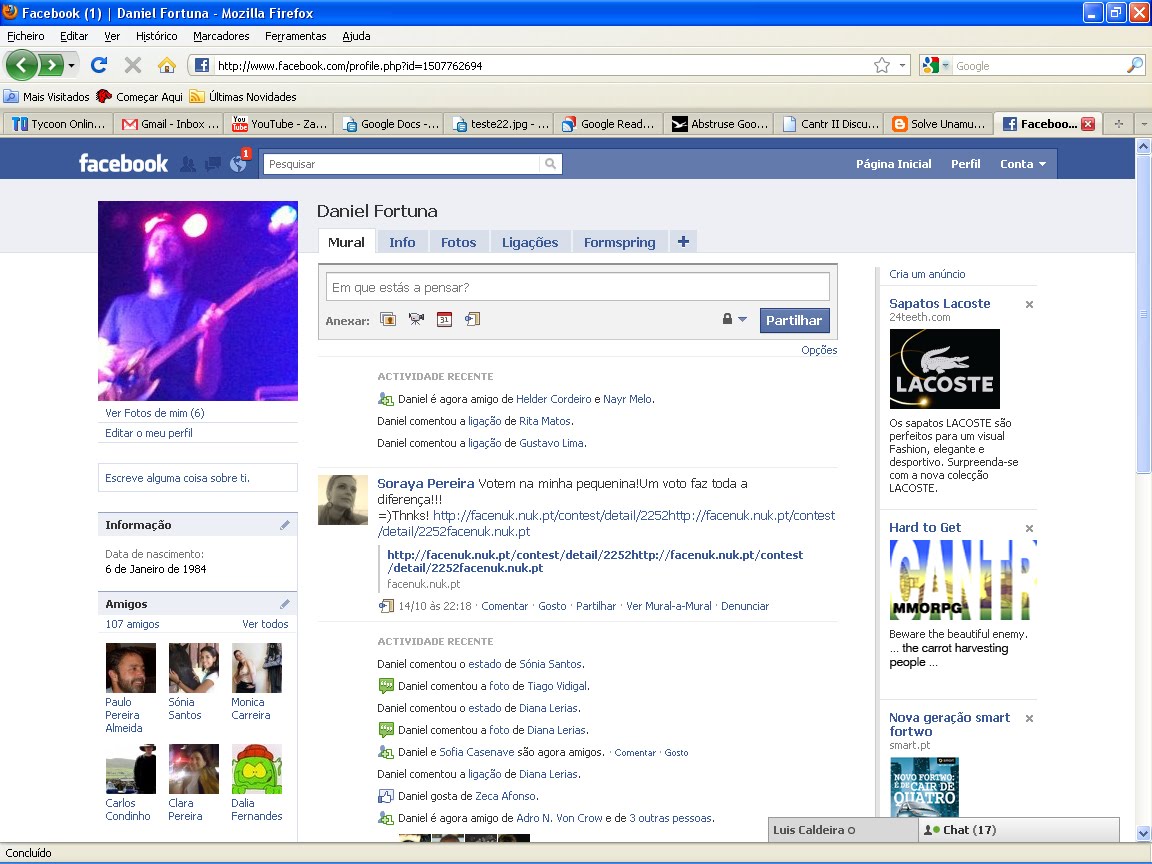Image resolution: width=1152 pixels, height=864 pixels.
Task: Click the Pesquisar search field
Action: [401, 164]
